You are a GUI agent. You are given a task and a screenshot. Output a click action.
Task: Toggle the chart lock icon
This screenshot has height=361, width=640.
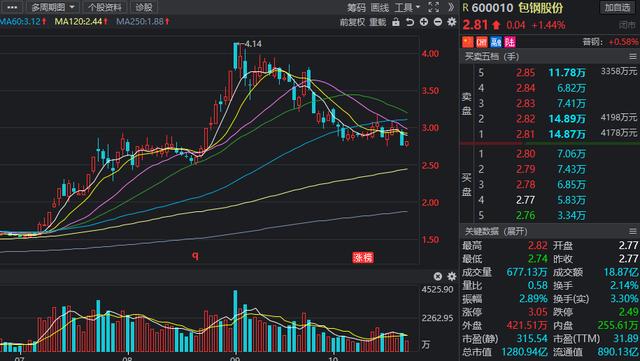coord(396,22)
